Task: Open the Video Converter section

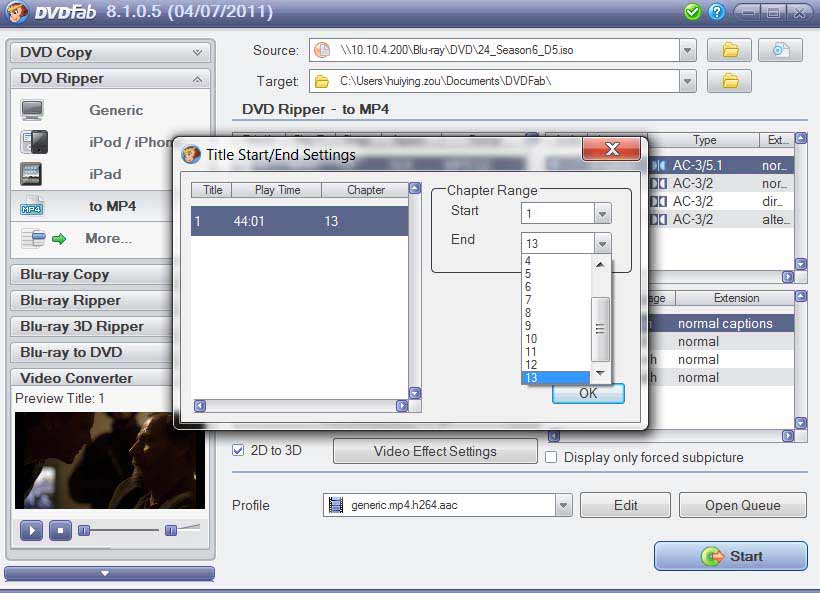Action: pos(92,378)
